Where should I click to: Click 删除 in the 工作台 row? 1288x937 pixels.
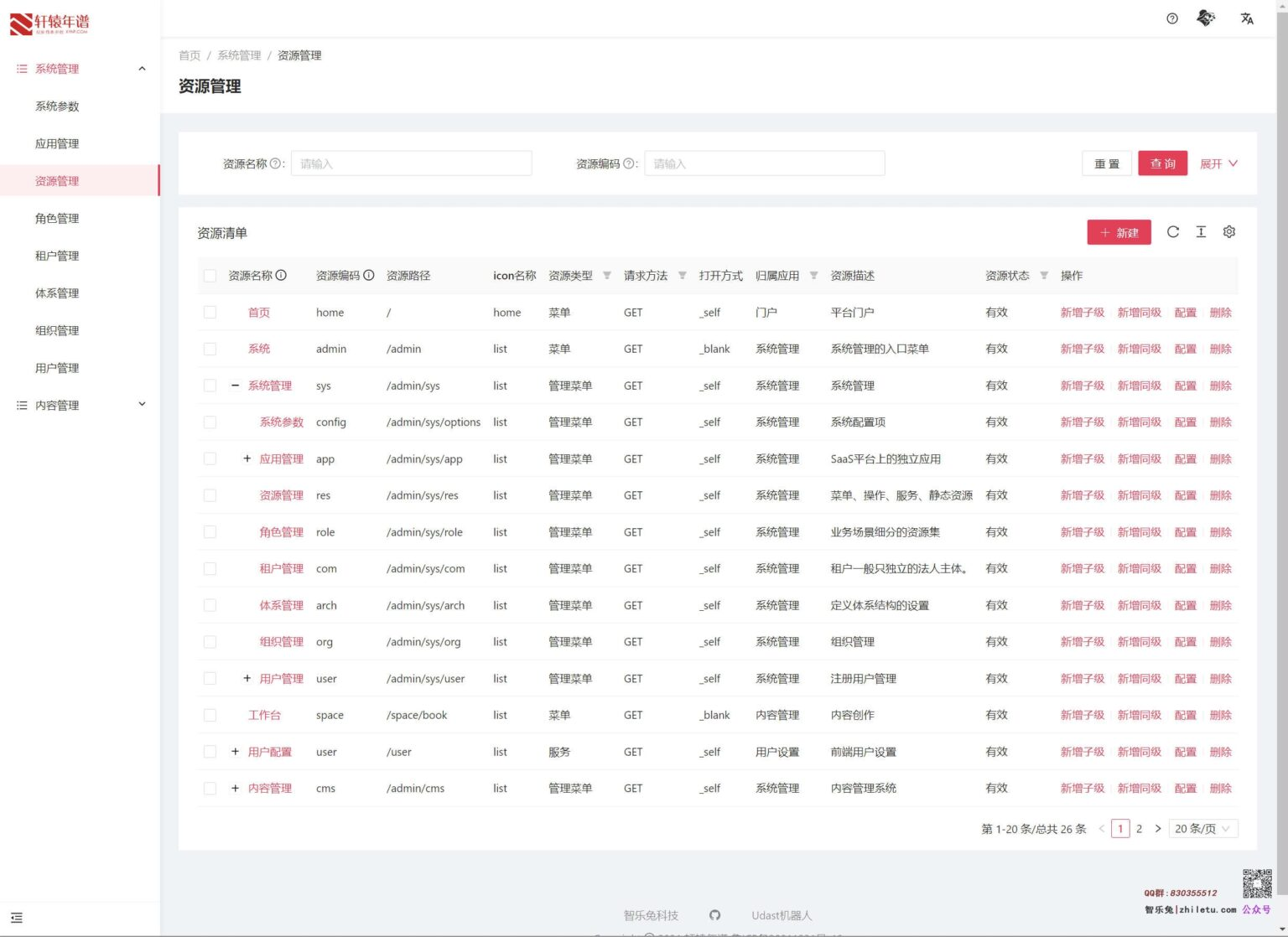tap(1221, 715)
